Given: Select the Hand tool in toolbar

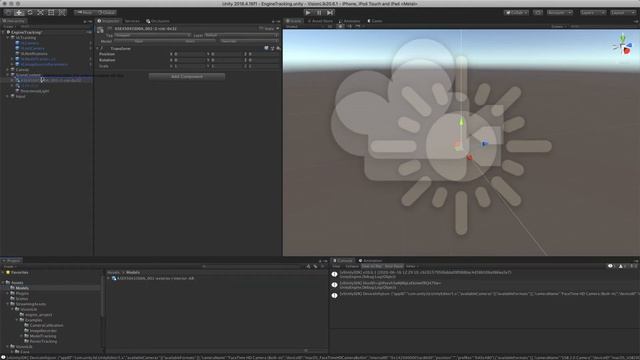Looking at the screenshot, I should [x=8, y=13].
